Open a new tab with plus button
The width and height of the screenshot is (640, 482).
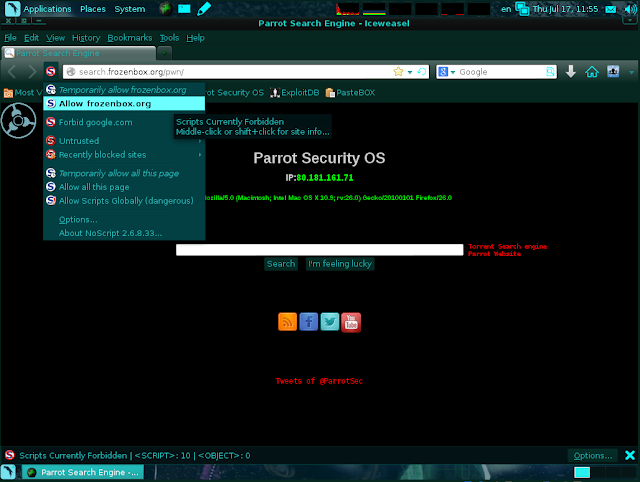164,53
